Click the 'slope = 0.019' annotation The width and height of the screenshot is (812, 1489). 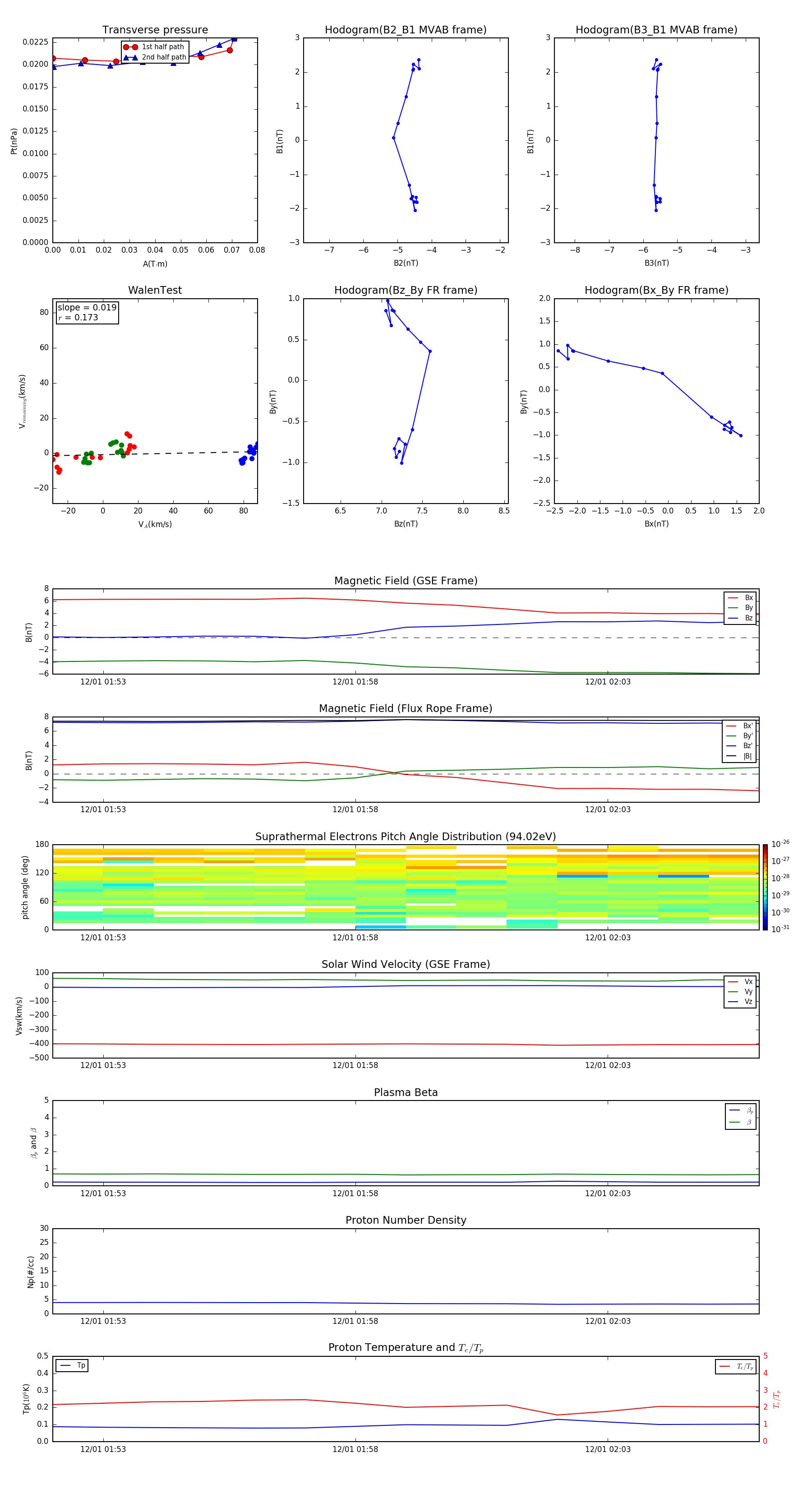click(x=87, y=308)
